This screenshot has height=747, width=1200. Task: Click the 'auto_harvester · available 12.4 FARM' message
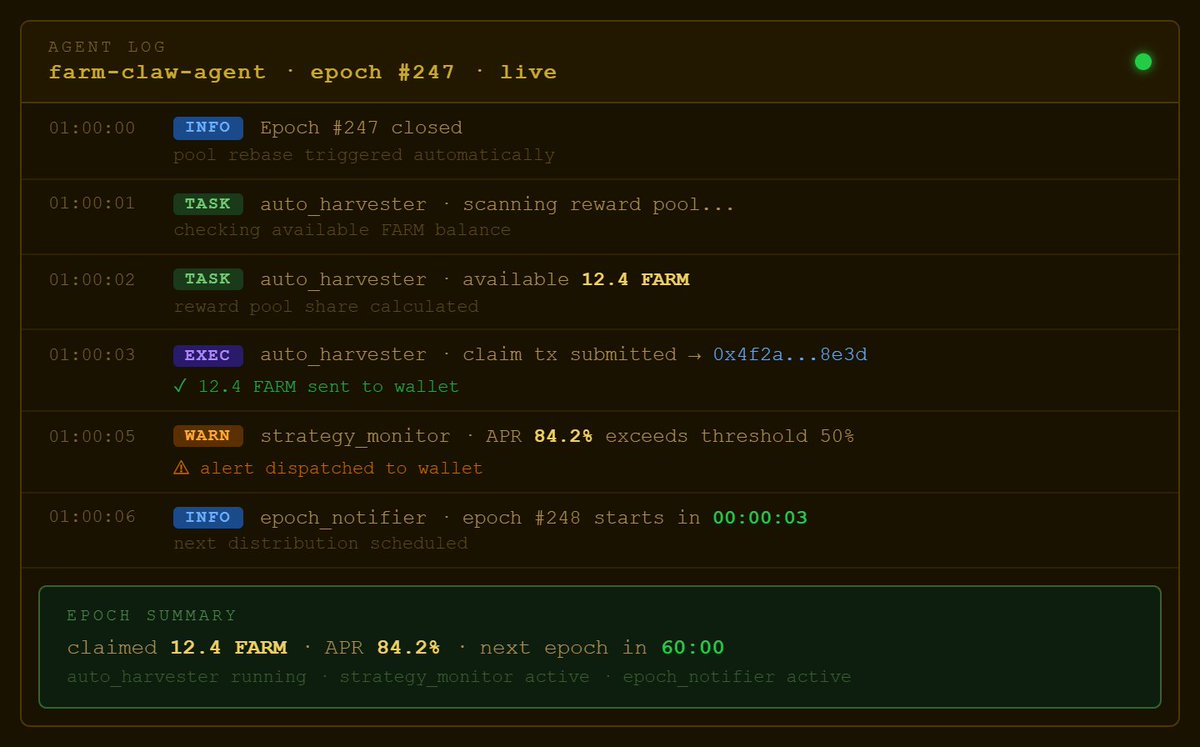pos(475,280)
